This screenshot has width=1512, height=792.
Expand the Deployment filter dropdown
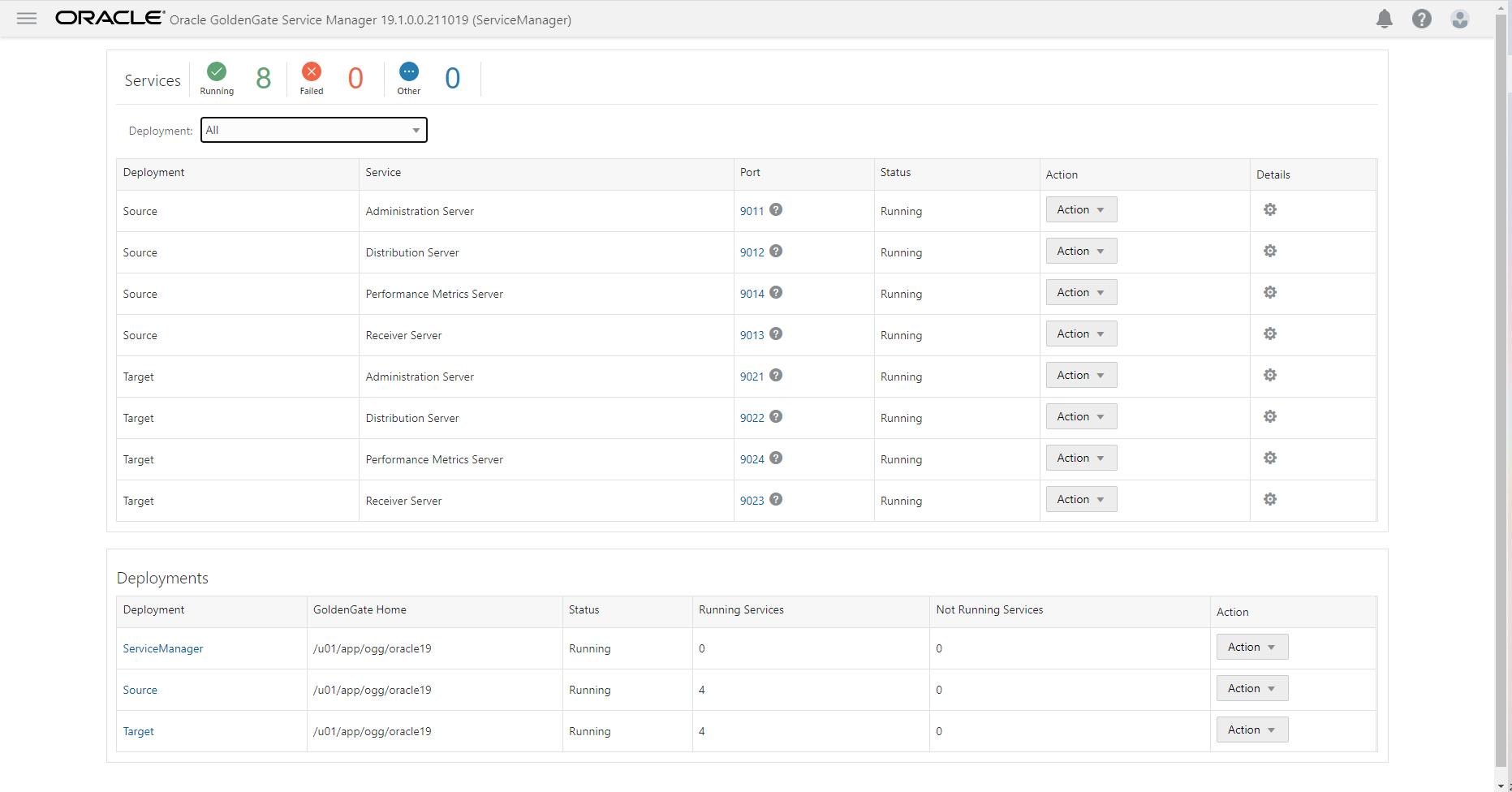314,130
